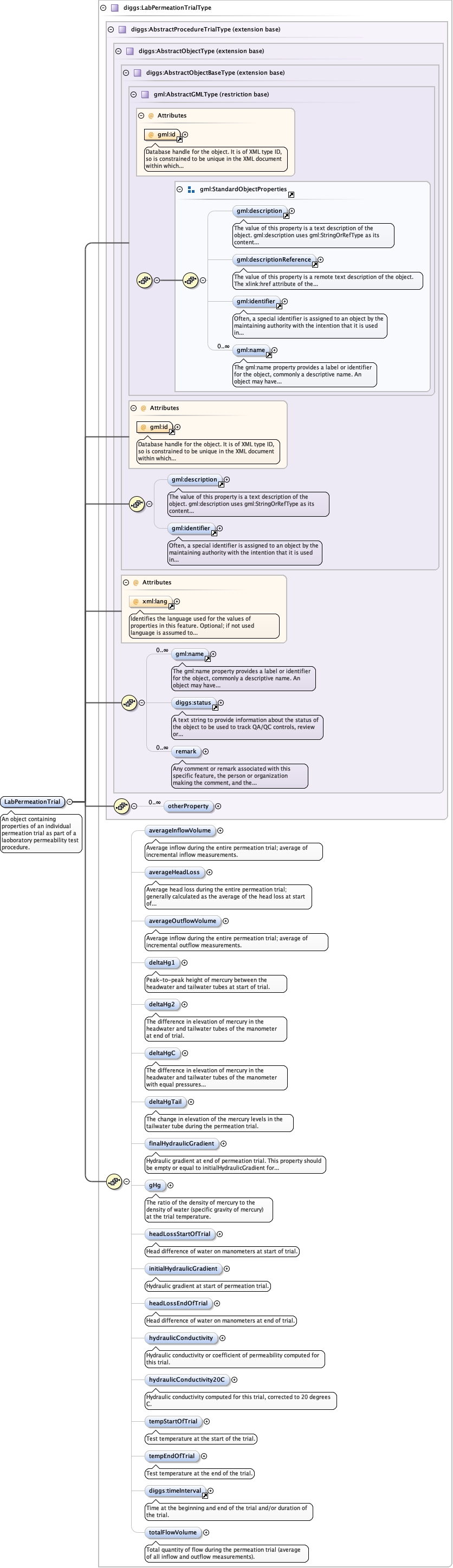Click the link arrow icon on diggs:timeInterval
Screen dimensions: 453x1568
205,1495
